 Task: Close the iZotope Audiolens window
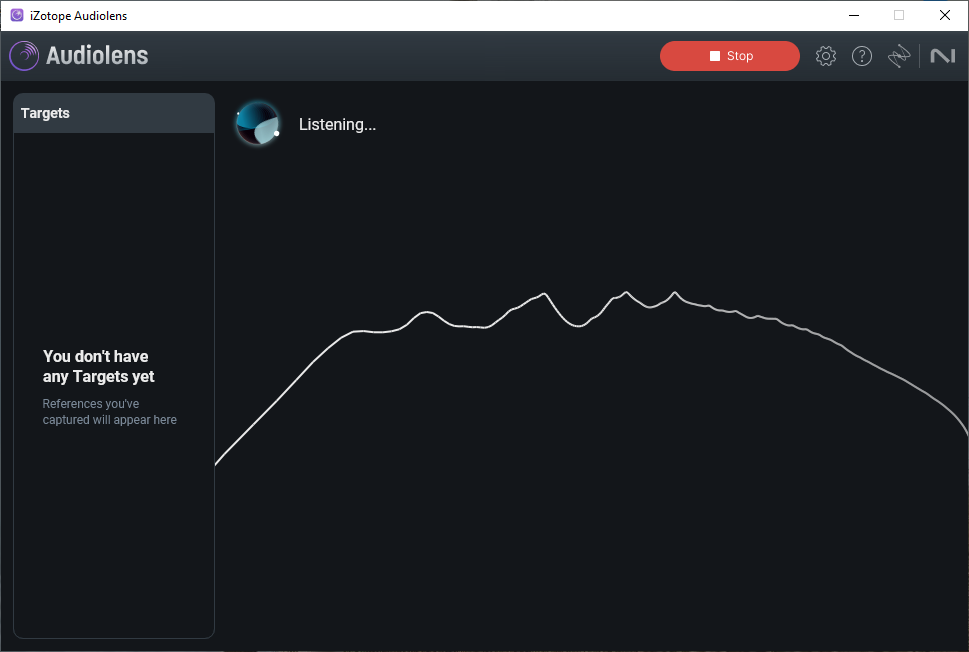(944, 15)
